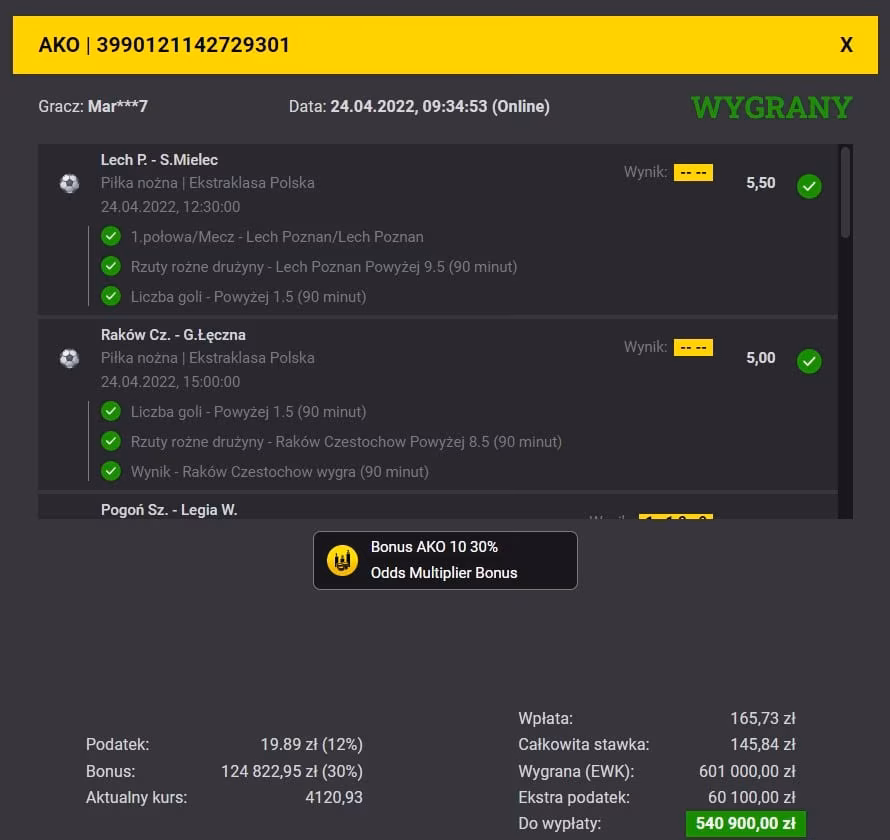Click the green win checkmark beside odds 5,00
The height and width of the screenshot is (840, 890).
[809, 361]
